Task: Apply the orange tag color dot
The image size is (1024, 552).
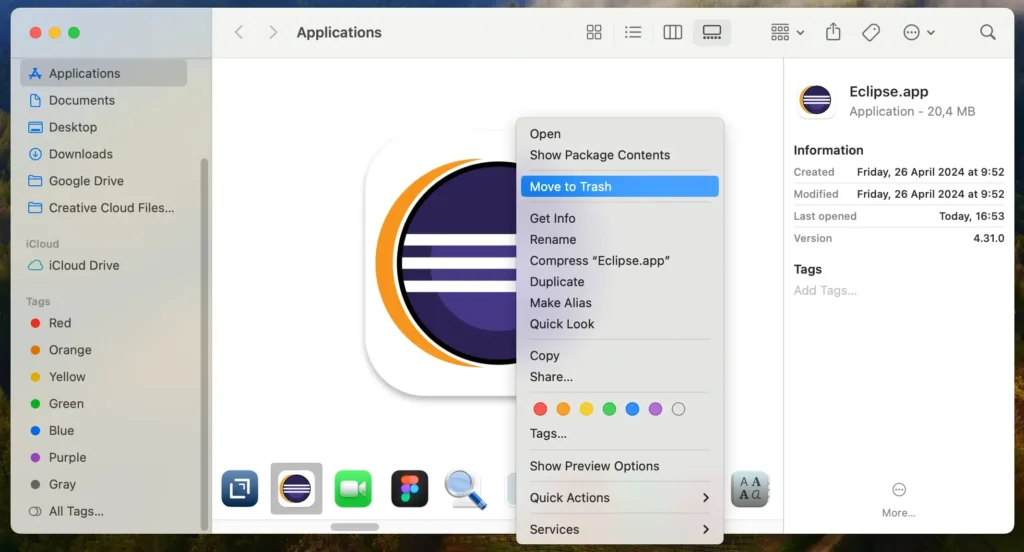Action: [563, 409]
